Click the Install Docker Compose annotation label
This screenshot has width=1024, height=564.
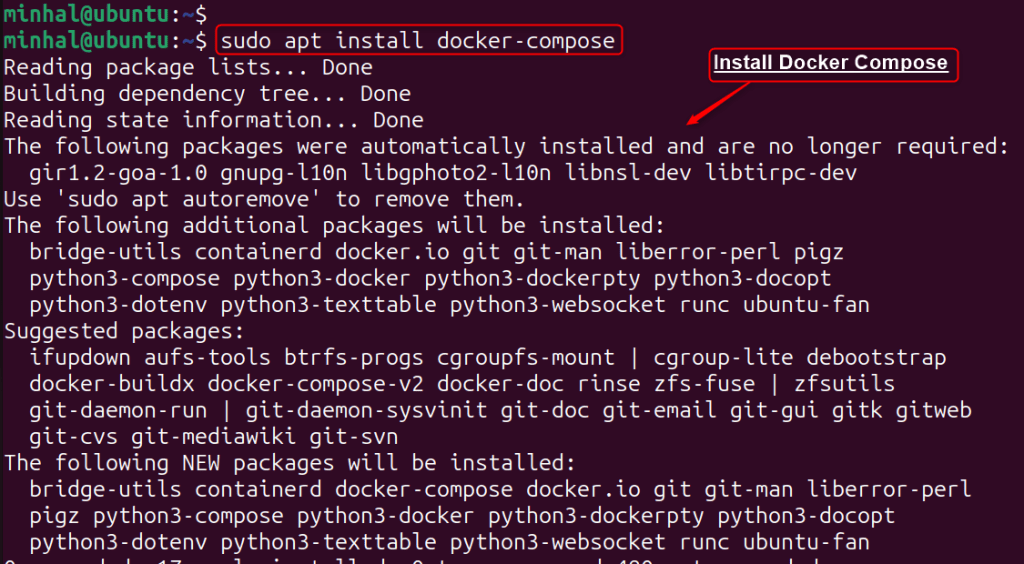[833, 64]
